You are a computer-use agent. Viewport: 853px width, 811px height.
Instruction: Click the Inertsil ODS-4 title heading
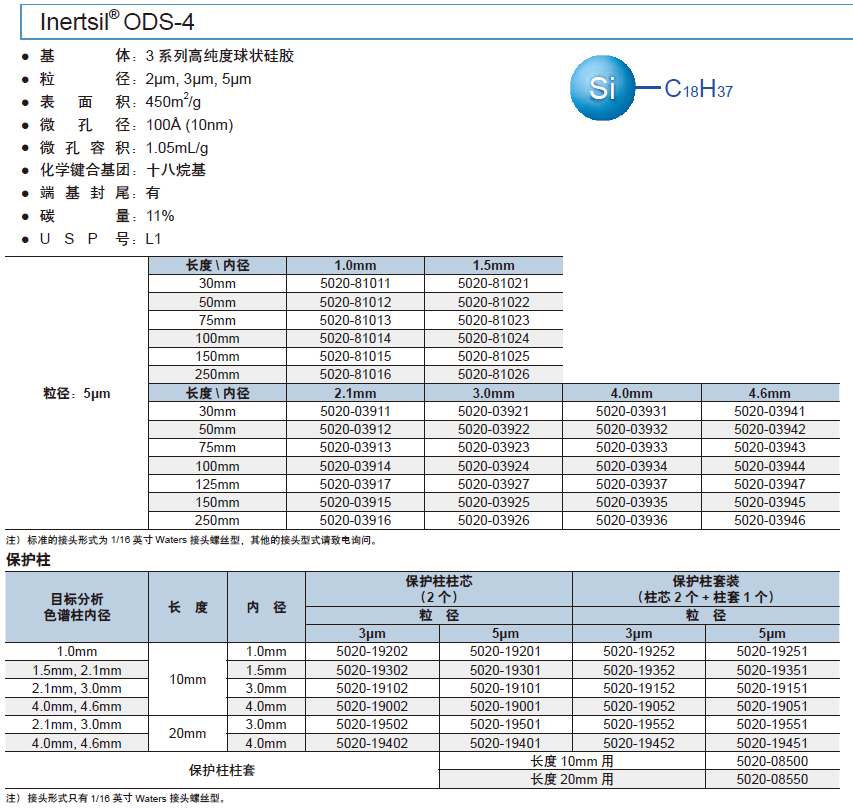tap(117, 22)
